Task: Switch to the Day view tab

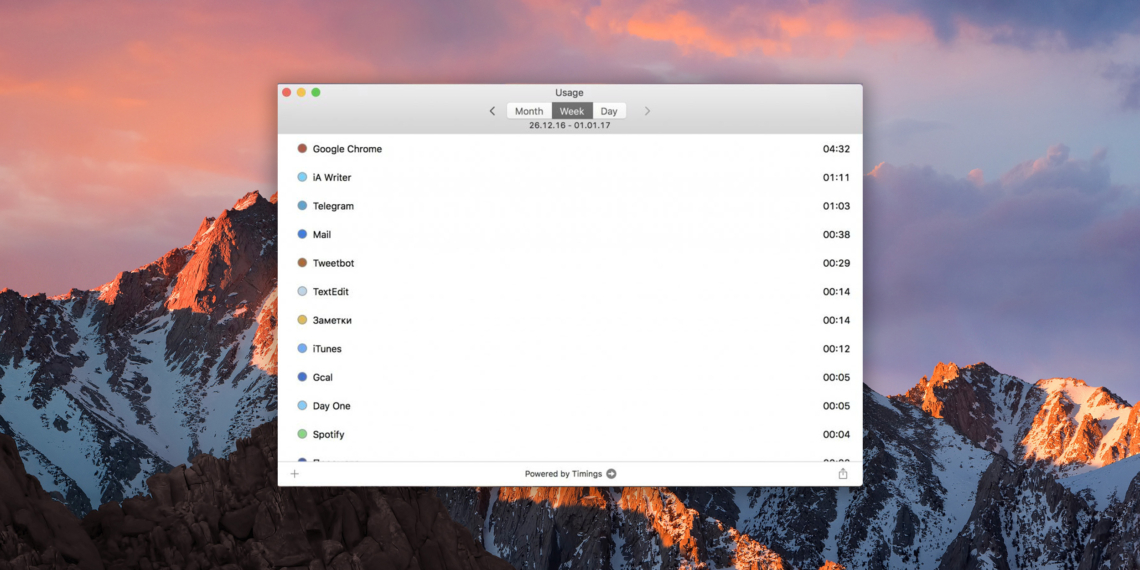Action: pyautogui.click(x=609, y=111)
